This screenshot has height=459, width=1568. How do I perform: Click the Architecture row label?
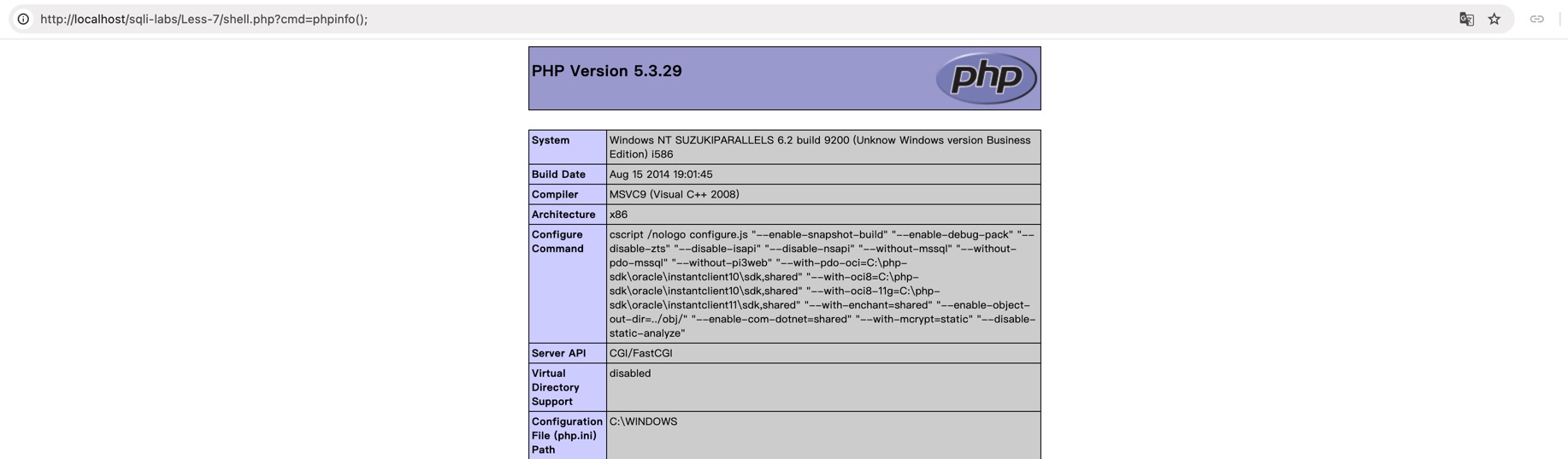563,215
